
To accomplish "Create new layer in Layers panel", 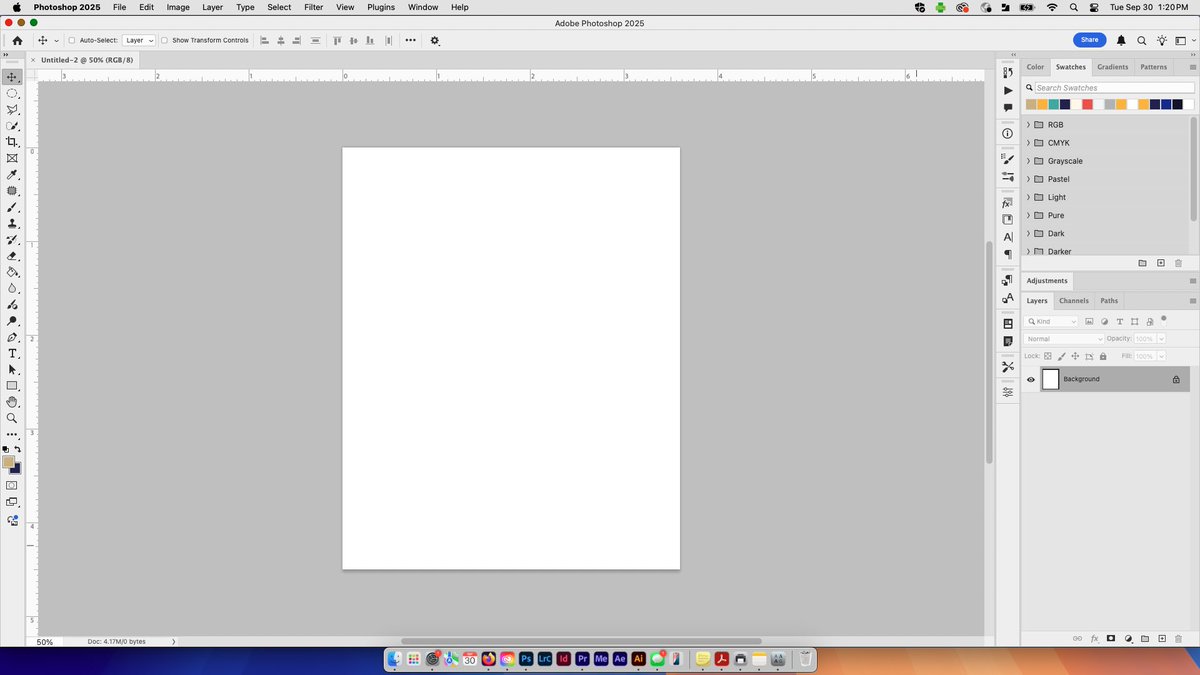I will click(1162, 638).
